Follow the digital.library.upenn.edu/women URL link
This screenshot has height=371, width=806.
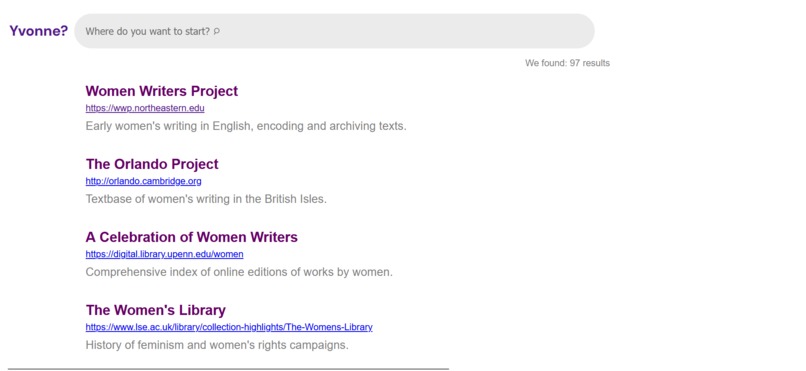click(164, 254)
